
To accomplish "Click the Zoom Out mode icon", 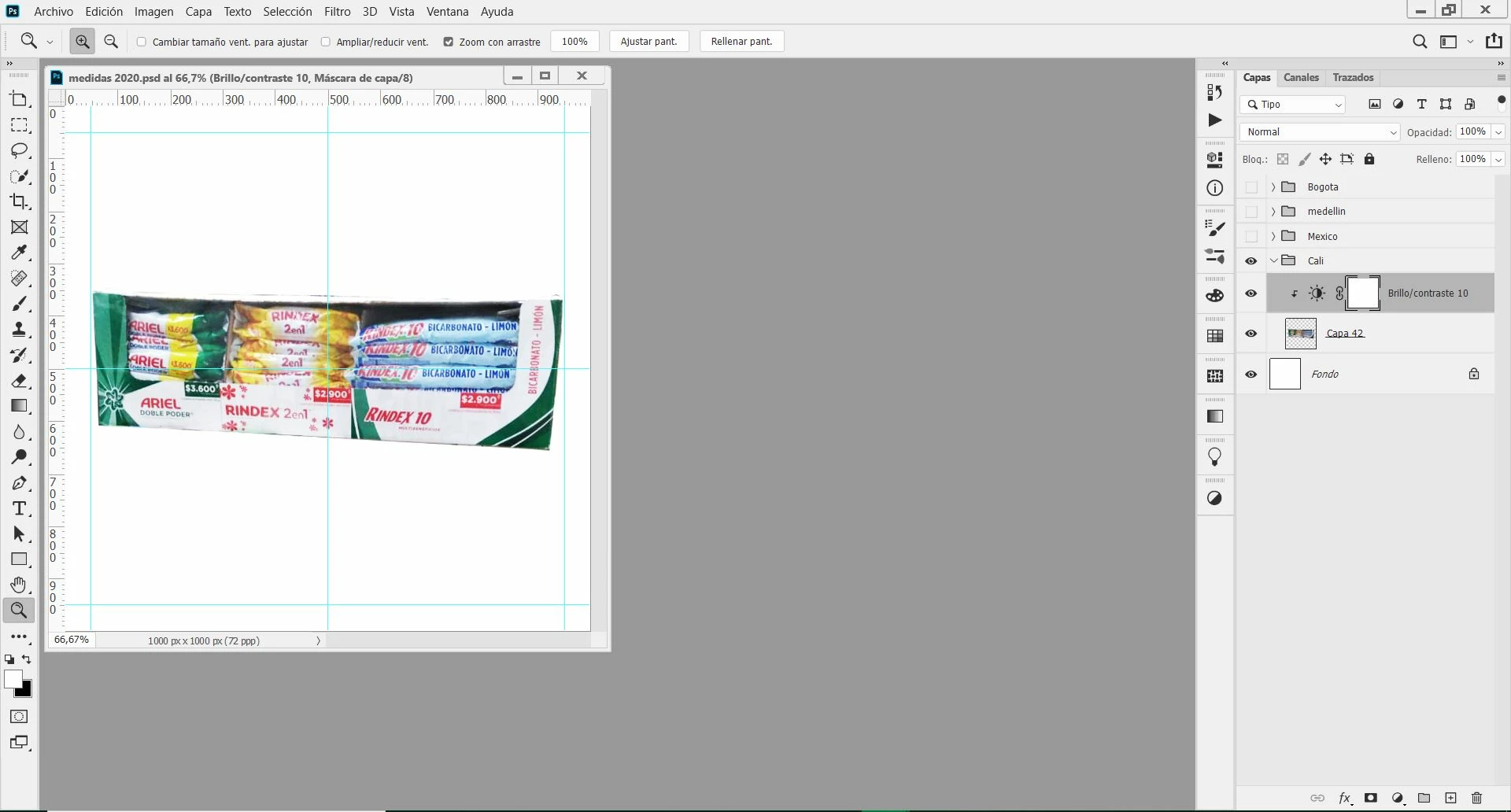I will 111,42.
